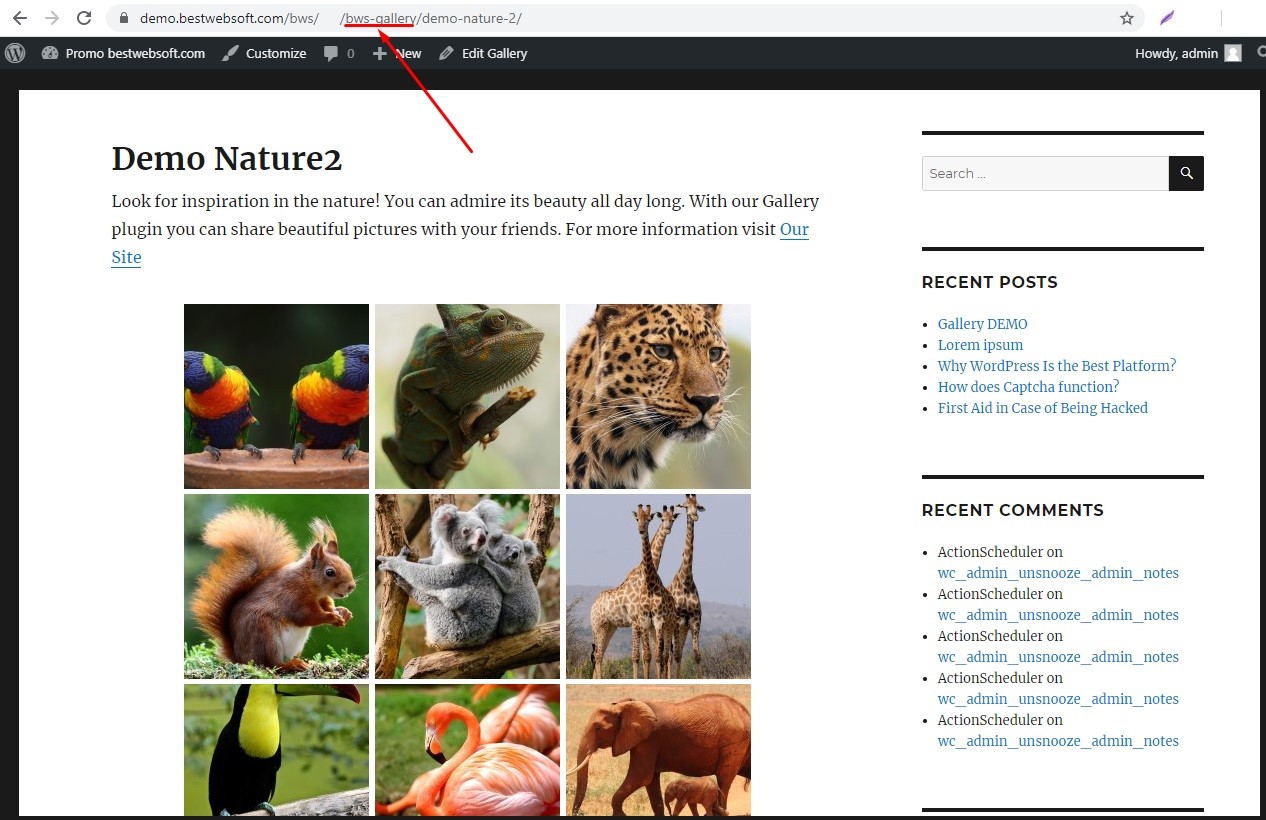Open the toucan thumbnail
Viewport: 1266px width, 820px height.
[x=276, y=750]
